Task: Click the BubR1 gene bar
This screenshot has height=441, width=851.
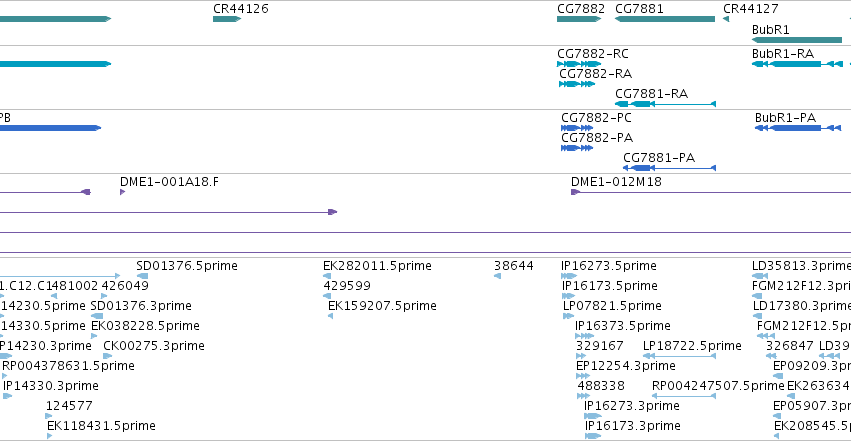Action: (x=797, y=40)
